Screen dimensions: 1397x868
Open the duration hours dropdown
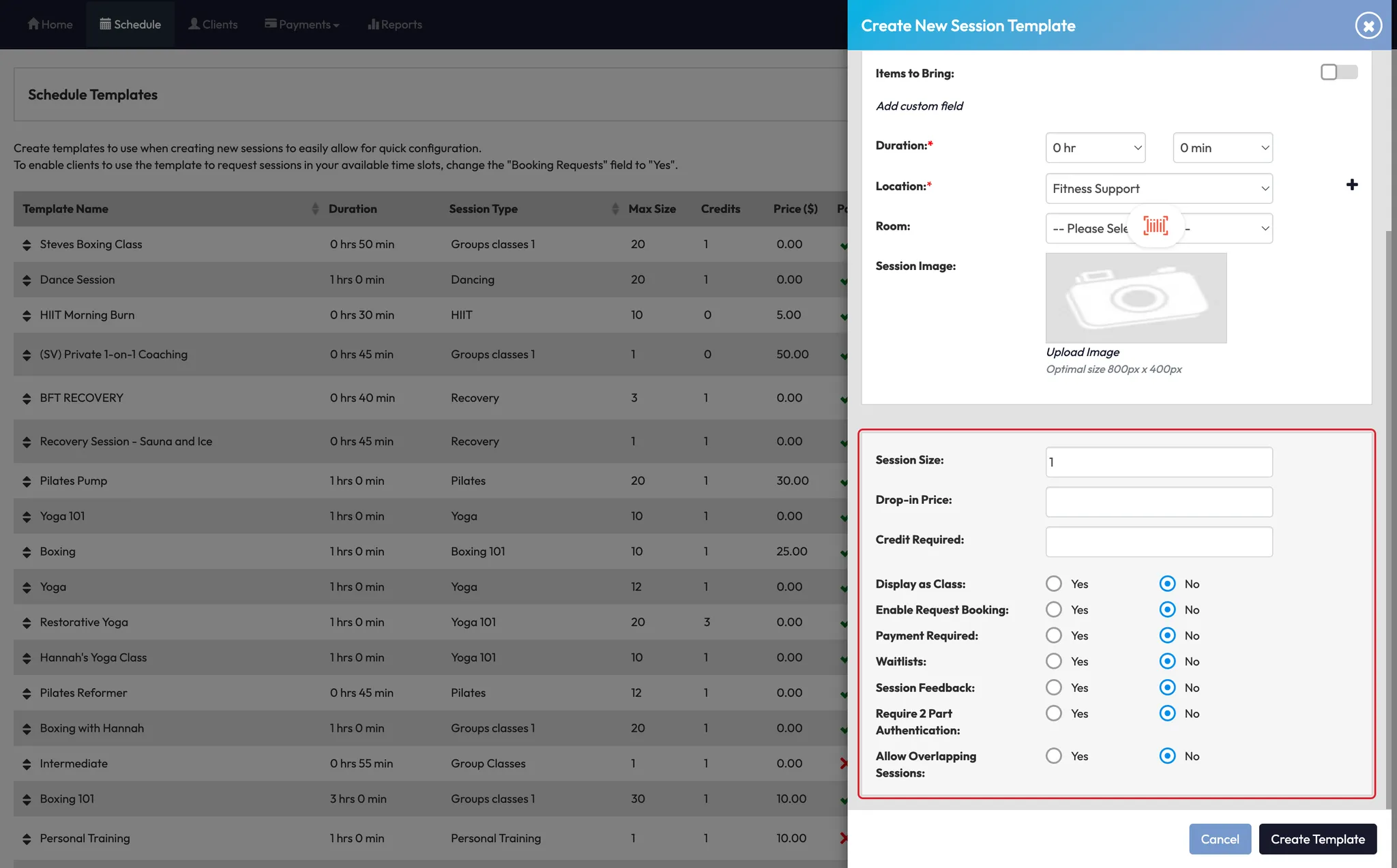click(1095, 148)
